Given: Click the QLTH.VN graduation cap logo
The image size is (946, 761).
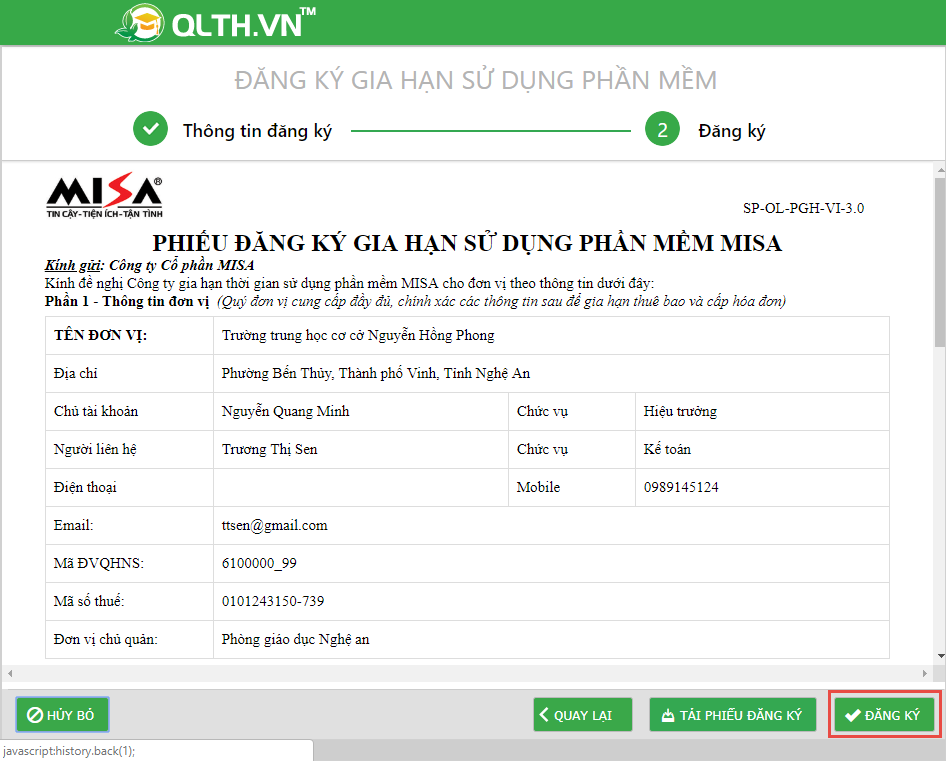Looking at the screenshot, I should pyautogui.click(x=139, y=22).
